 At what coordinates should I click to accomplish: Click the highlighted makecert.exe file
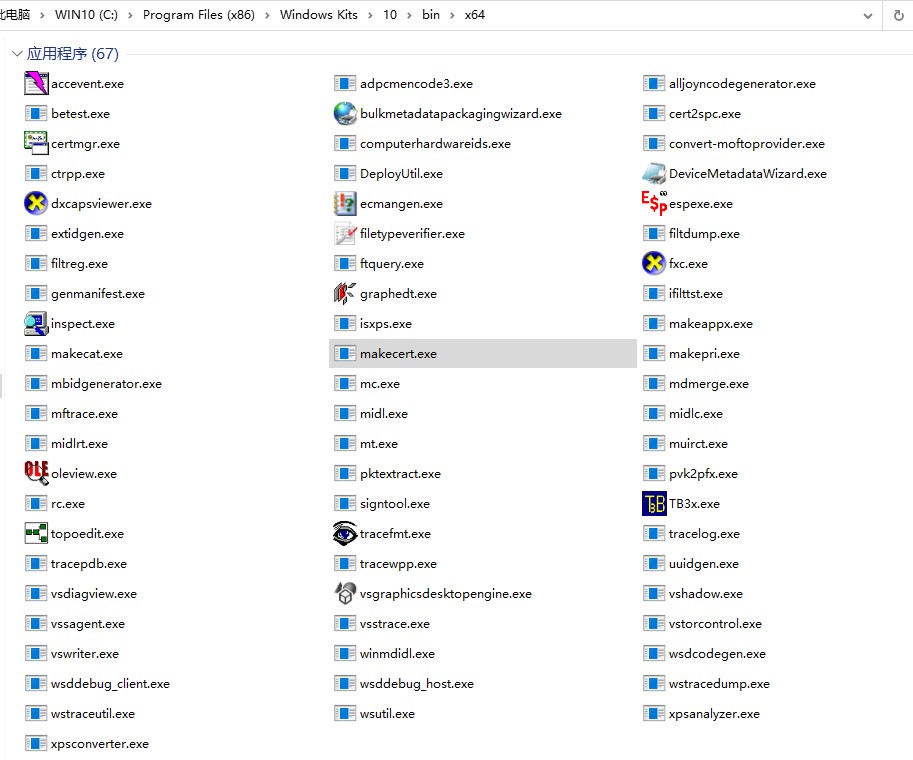click(398, 354)
